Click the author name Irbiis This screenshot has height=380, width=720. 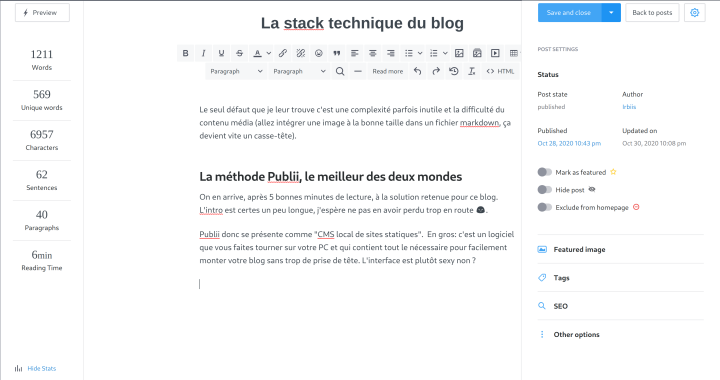click(x=629, y=106)
